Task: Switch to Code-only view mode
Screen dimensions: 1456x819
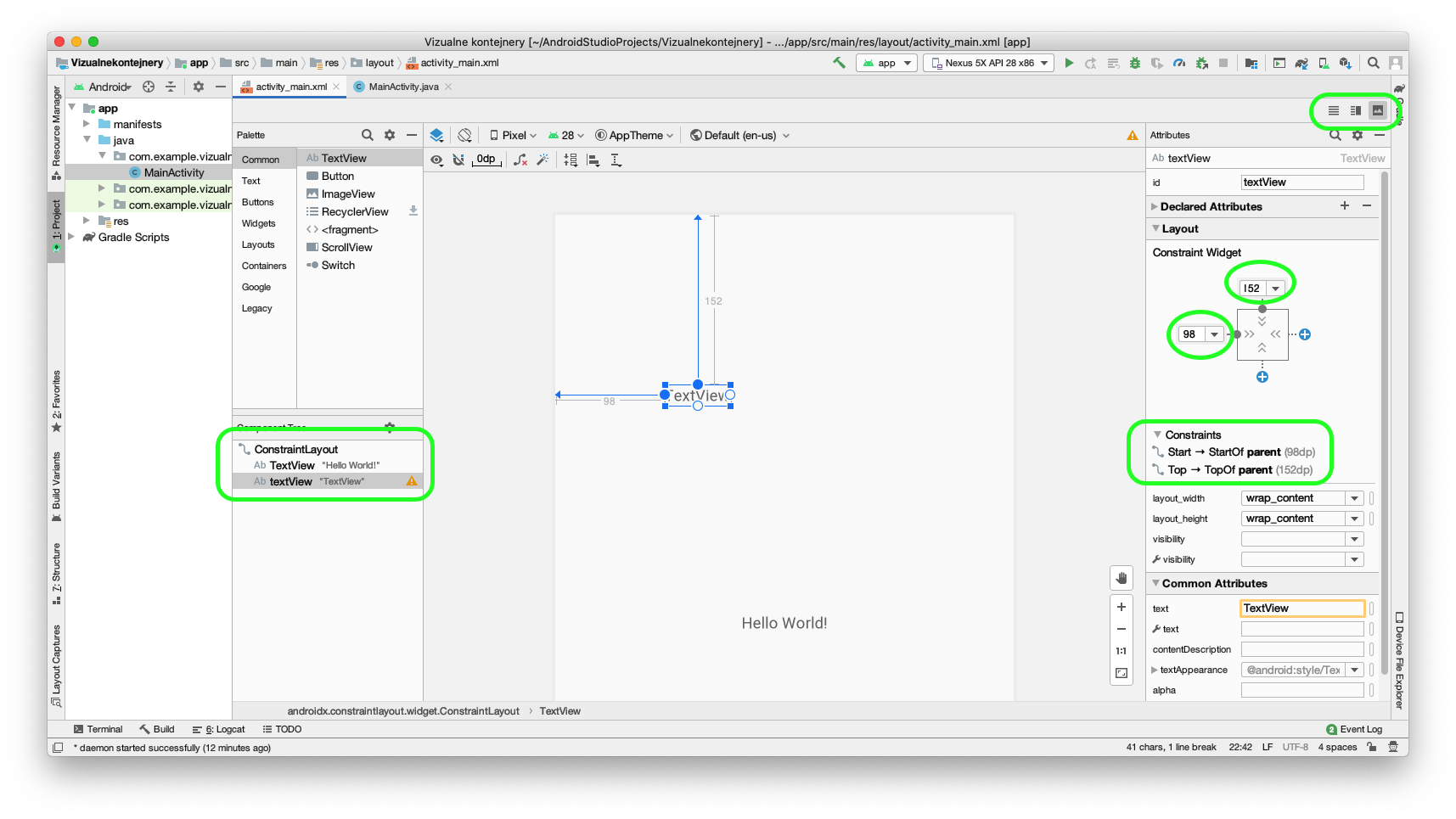Action: pyautogui.click(x=1334, y=110)
